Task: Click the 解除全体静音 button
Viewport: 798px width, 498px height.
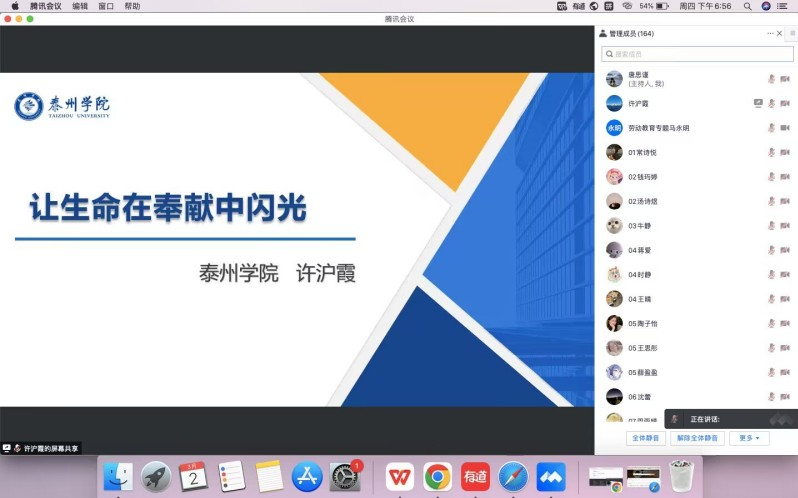Action: tap(697, 438)
